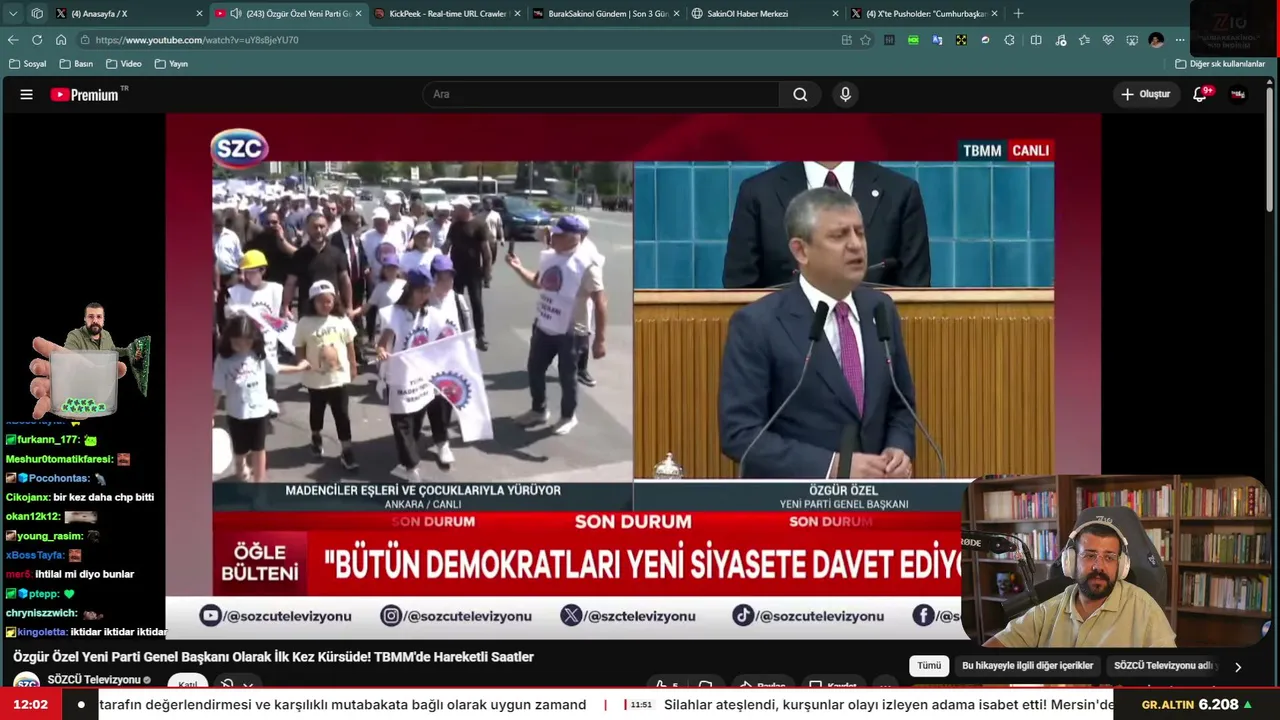Screen dimensions: 1280x720
Task: Mute the playing YouTube tab audio
Action: pyautogui.click(x=236, y=14)
